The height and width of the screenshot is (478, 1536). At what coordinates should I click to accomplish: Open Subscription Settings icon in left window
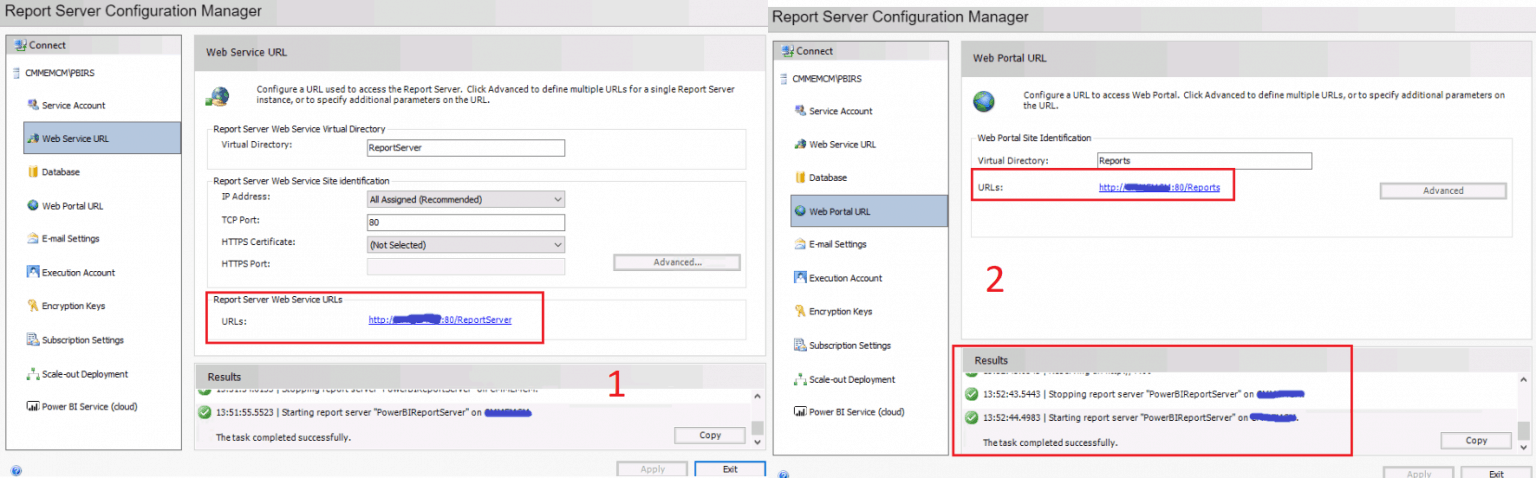coord(33,340)
